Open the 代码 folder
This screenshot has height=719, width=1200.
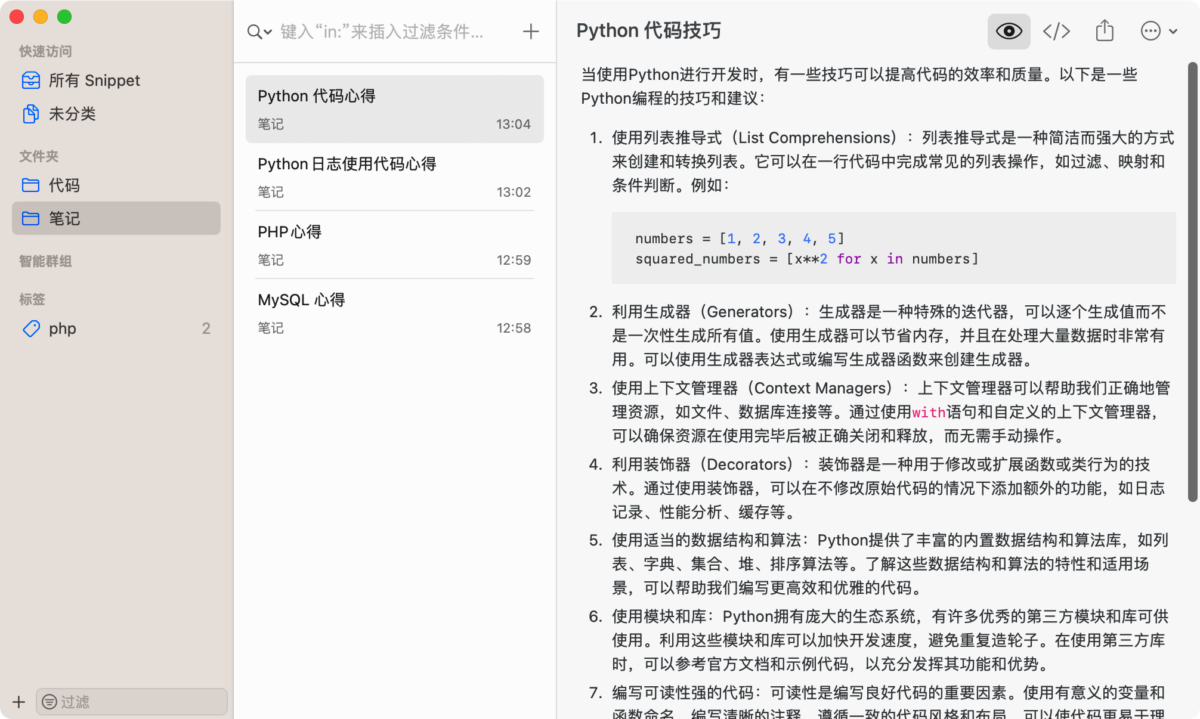[117, 185]
